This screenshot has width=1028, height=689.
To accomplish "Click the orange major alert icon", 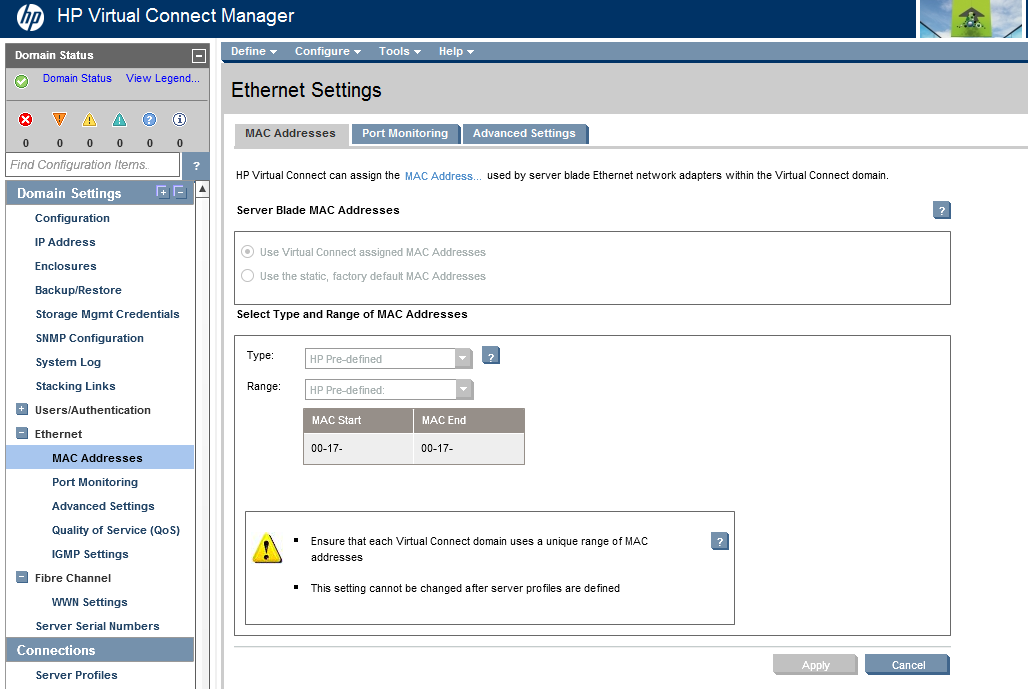I will pyautogui.click(x=59, y=119).
